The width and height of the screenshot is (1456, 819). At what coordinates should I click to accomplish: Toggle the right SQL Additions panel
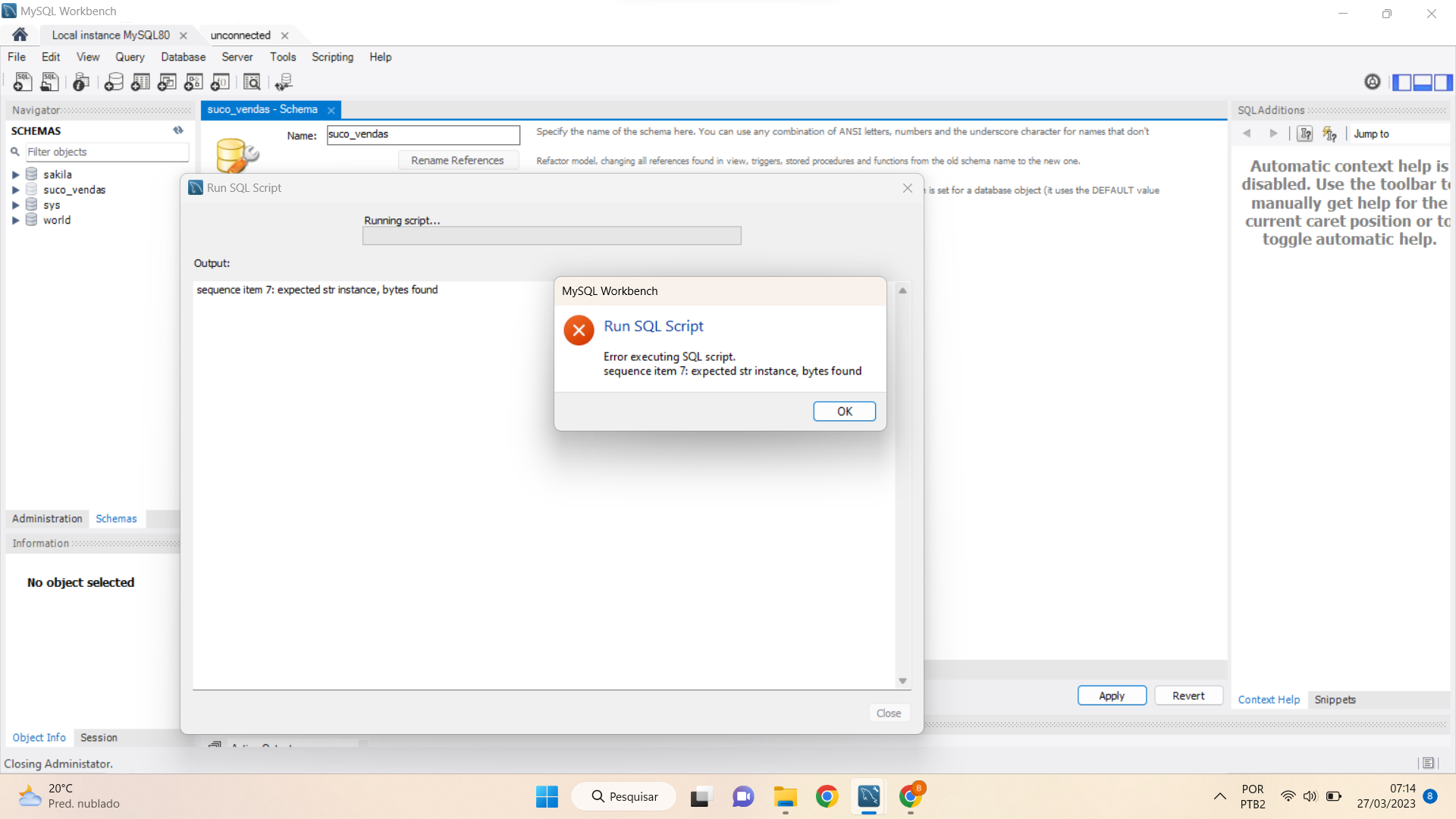point(1443,82)
